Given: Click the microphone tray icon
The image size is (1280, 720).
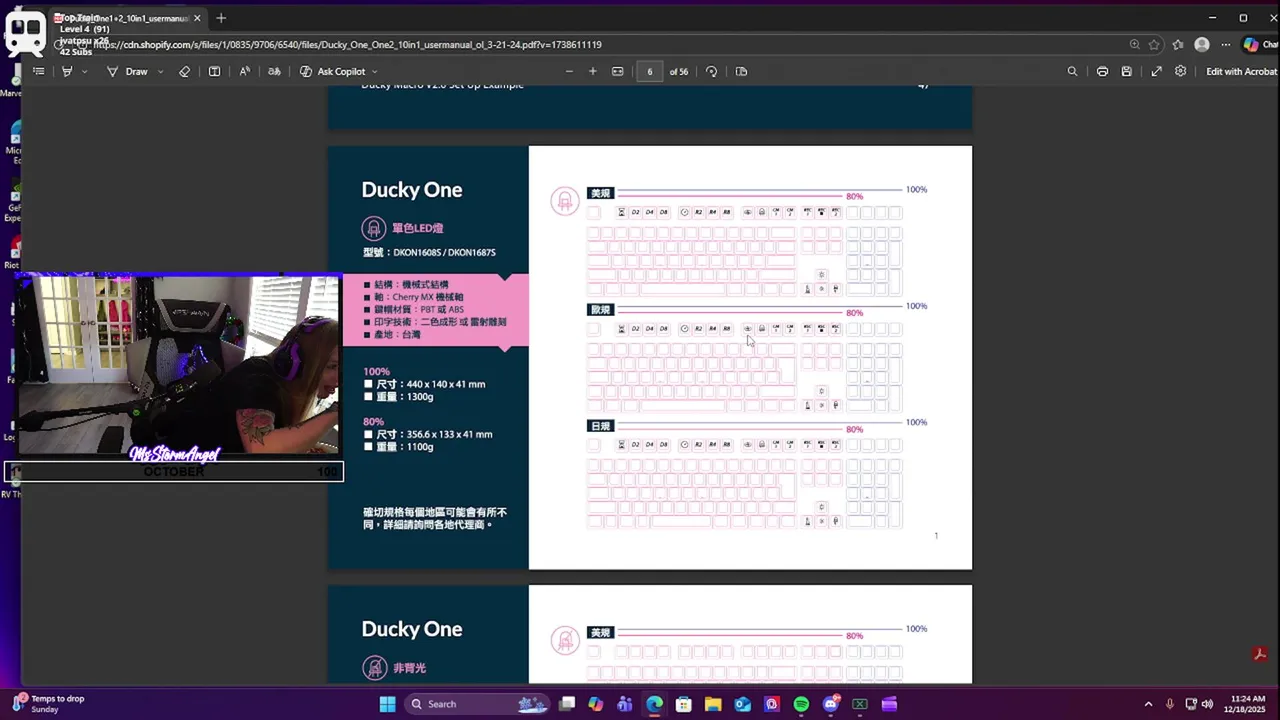Looking at the screenshot, I should coord(1170,704).
